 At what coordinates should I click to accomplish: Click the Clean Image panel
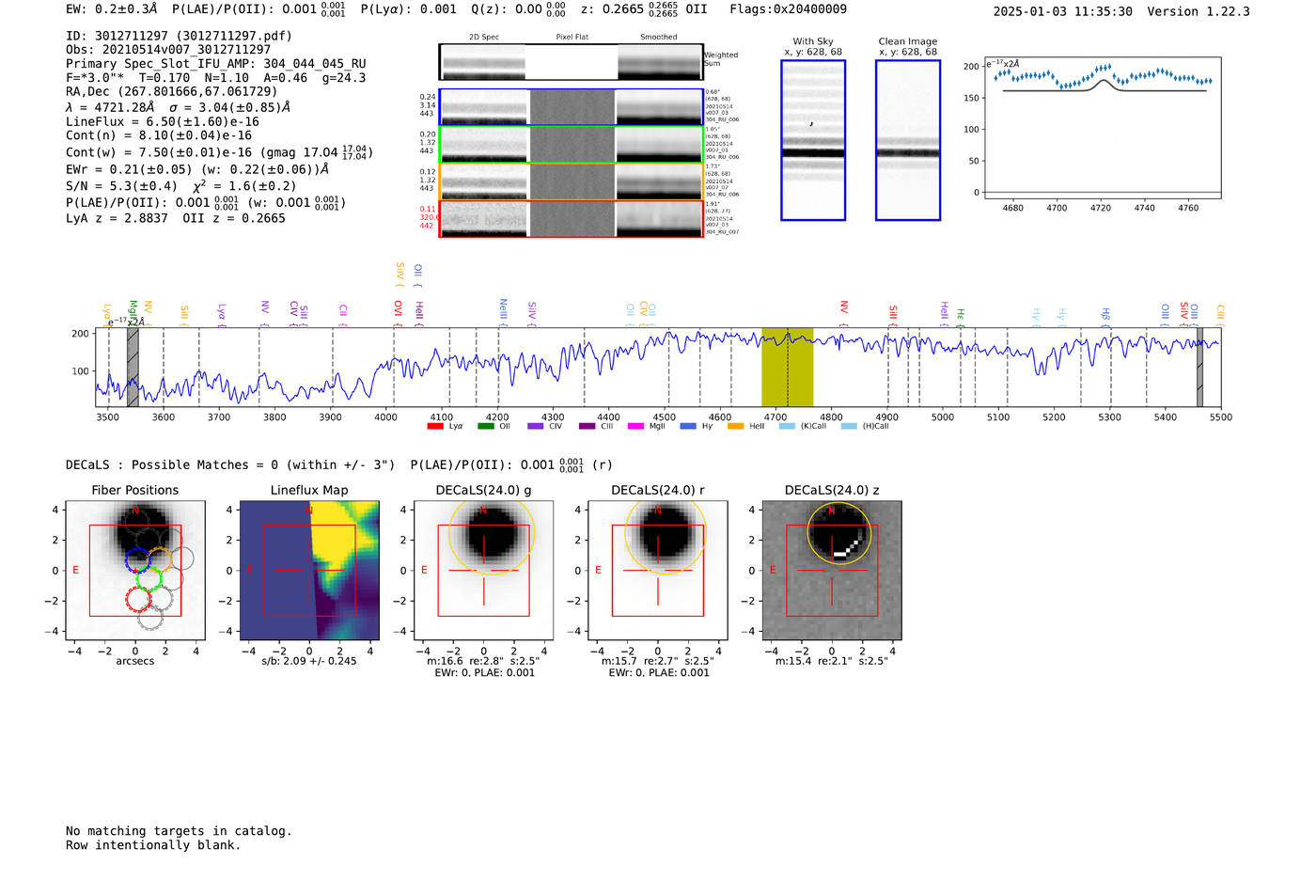pyautogui.click(x=908, y=140)
